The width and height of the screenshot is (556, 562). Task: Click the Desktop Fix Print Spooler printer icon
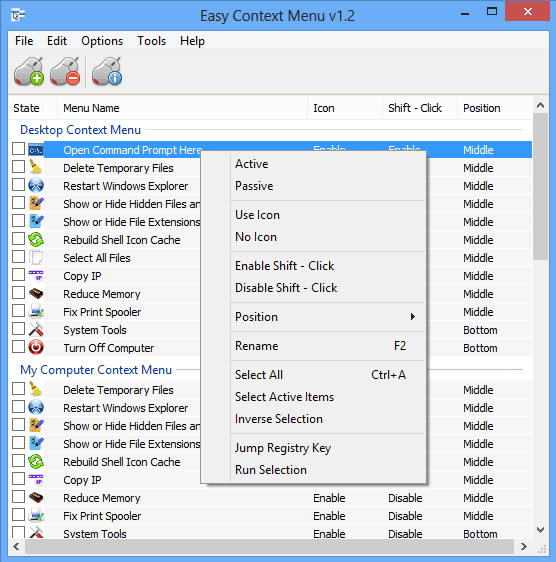(x=36, y=311)
